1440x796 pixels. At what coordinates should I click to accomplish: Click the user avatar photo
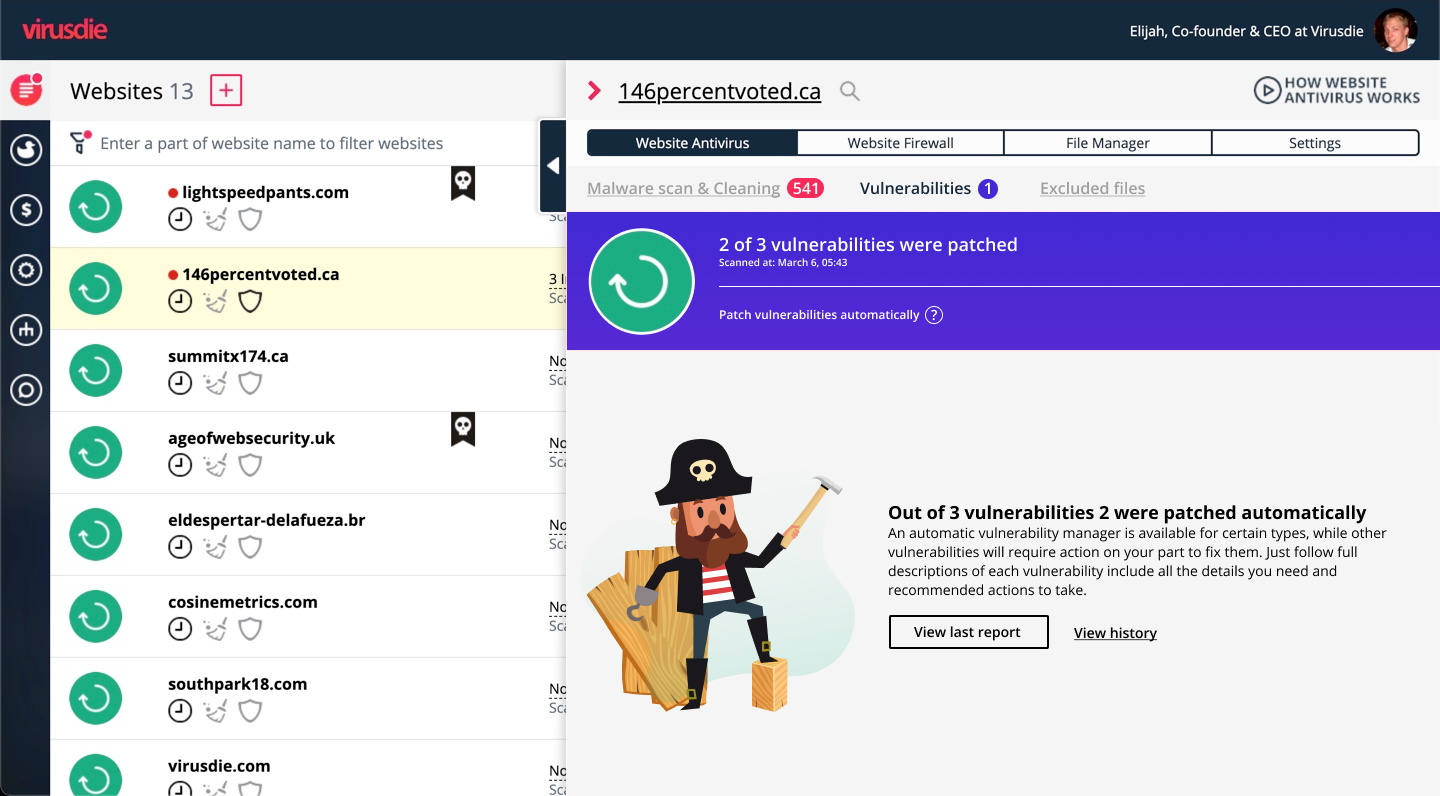tap(1395, 30)
